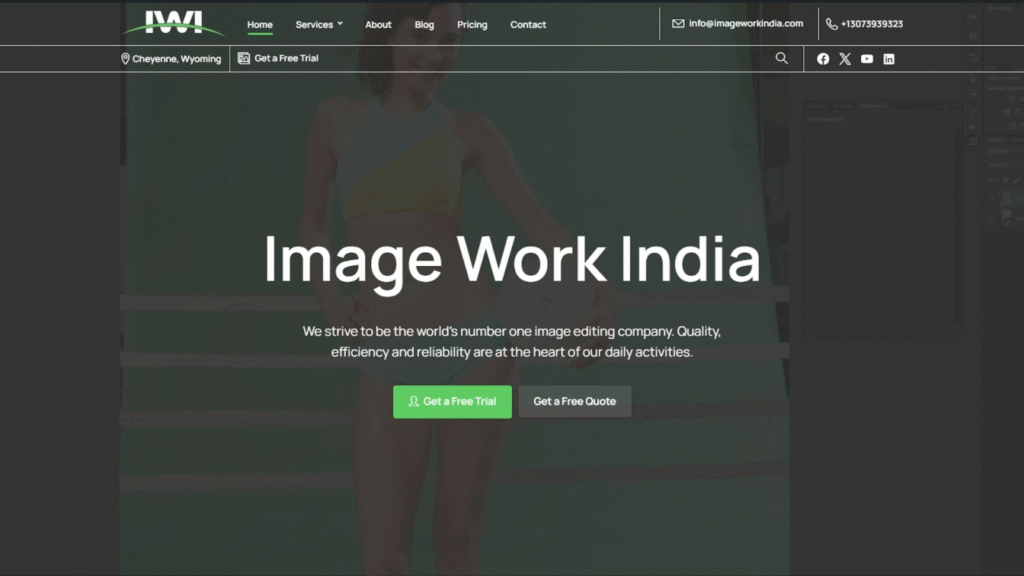This screenshot has width=1024, height=576.
Task: Go to the Home nav item
Action: coord(260,25)
